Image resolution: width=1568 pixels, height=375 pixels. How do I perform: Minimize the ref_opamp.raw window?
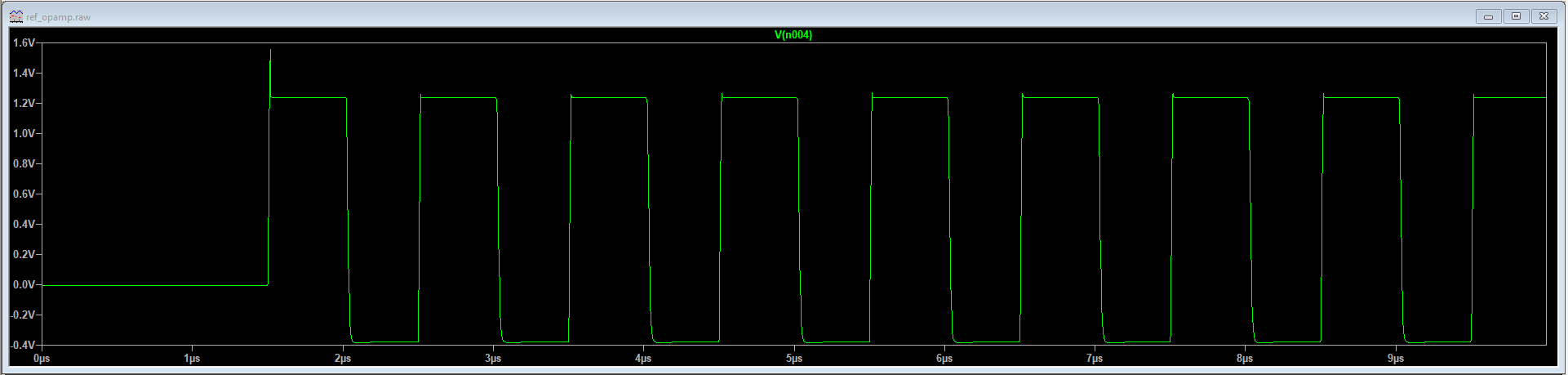1489,16
